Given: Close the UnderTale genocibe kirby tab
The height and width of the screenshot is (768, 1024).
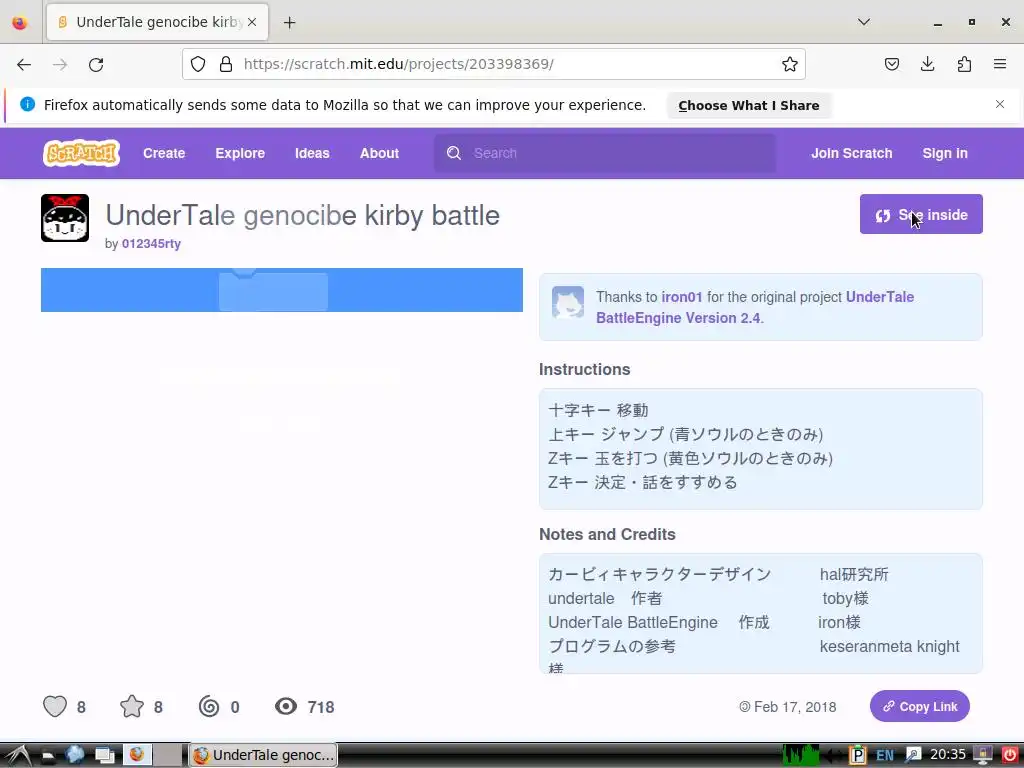Looking at the screenshot, I should click(252, 22).
